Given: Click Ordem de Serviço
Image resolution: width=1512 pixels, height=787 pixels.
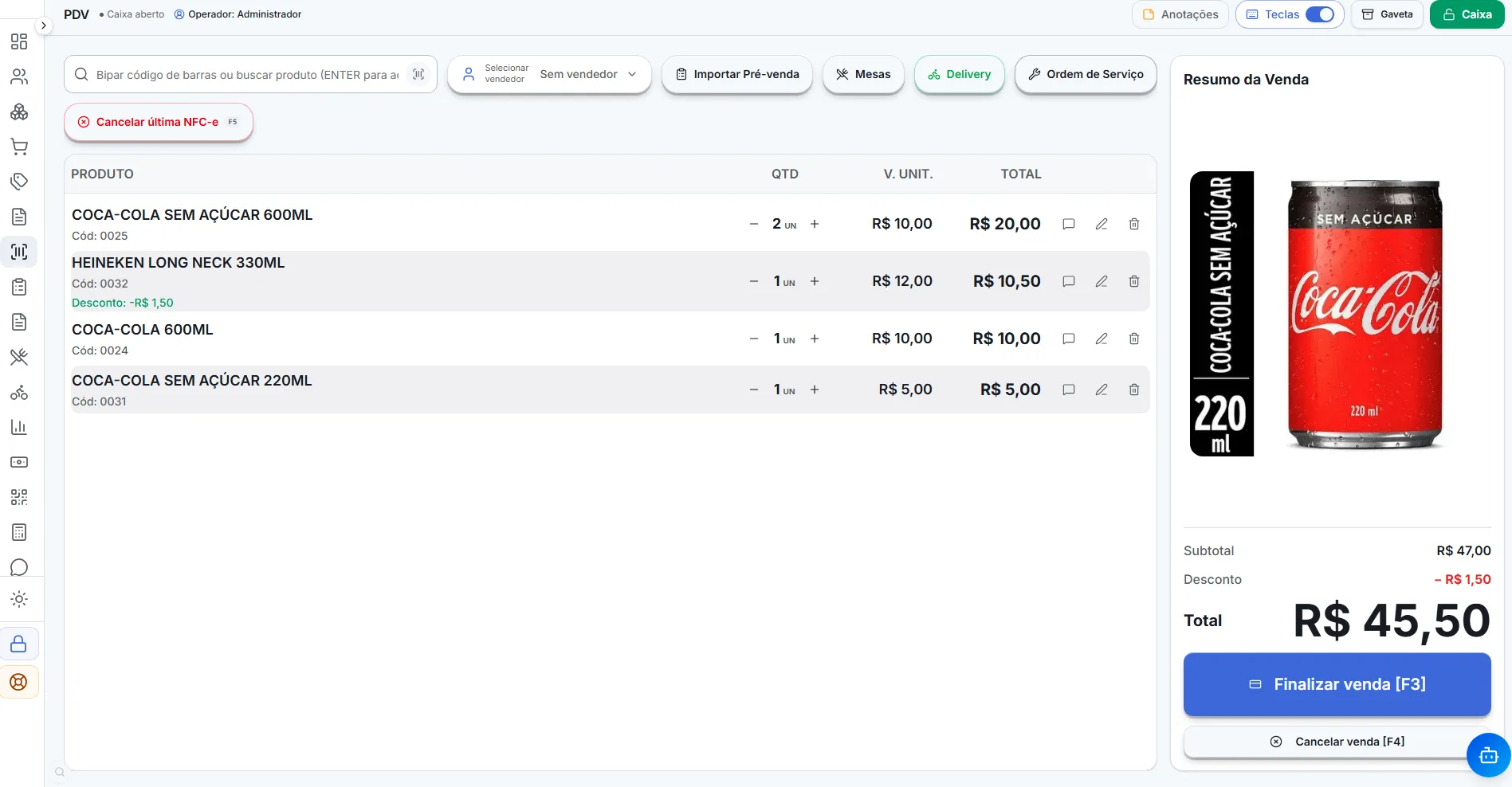Looking at the screenshot, I should [1086, 74].
